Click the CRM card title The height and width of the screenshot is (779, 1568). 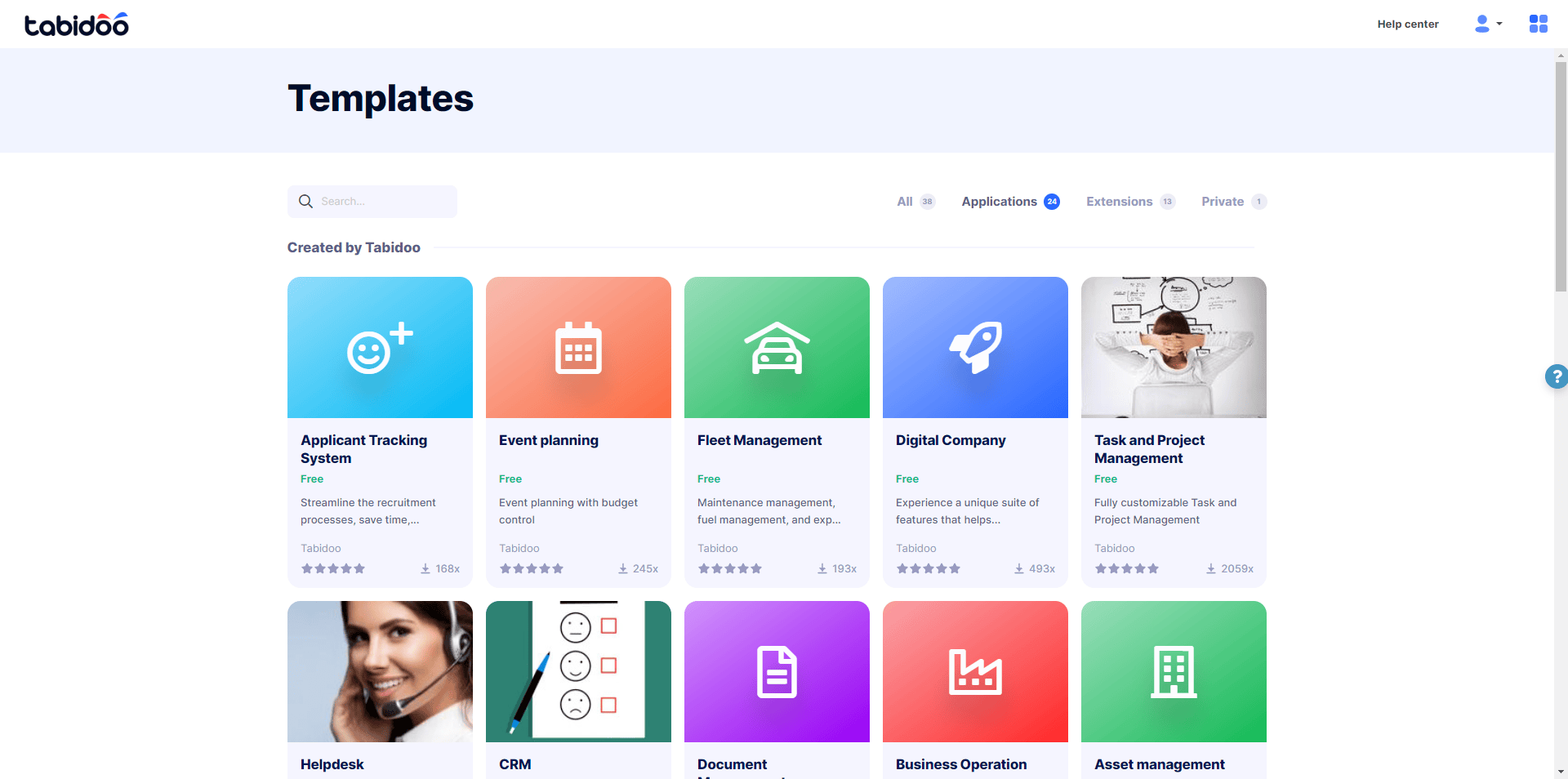(515, 764)
